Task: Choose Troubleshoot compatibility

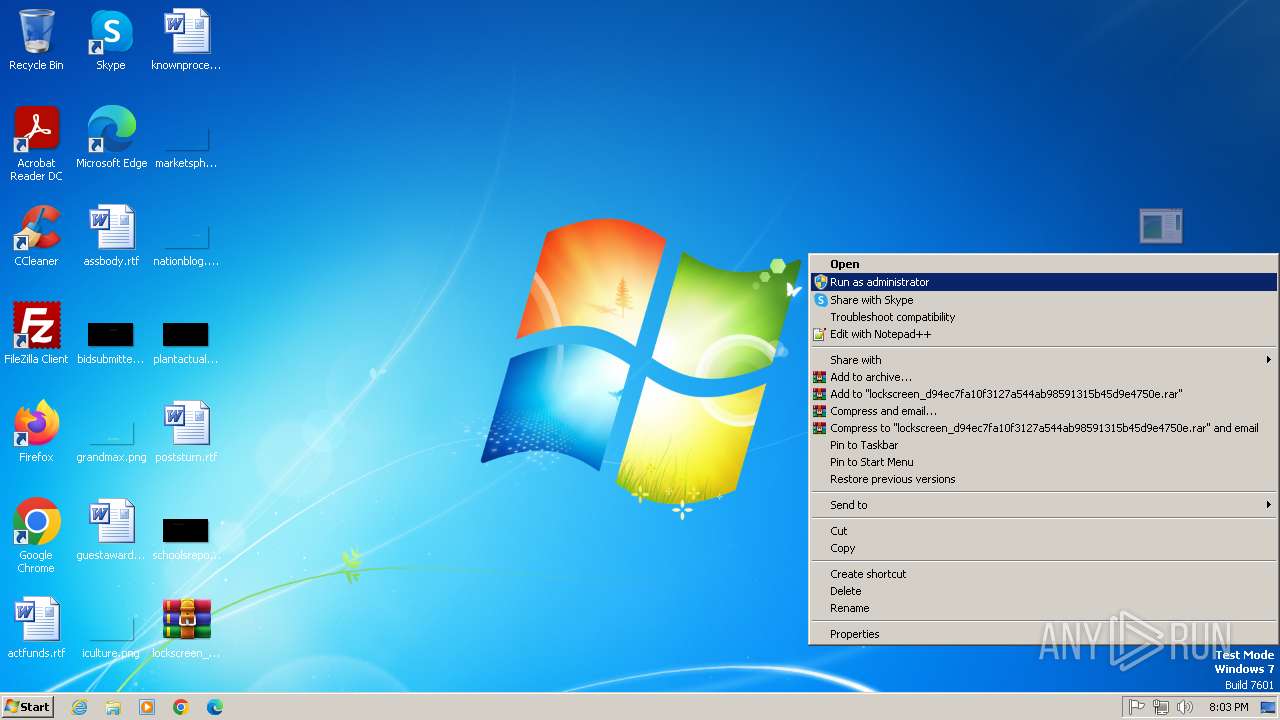Action: 1043,317
